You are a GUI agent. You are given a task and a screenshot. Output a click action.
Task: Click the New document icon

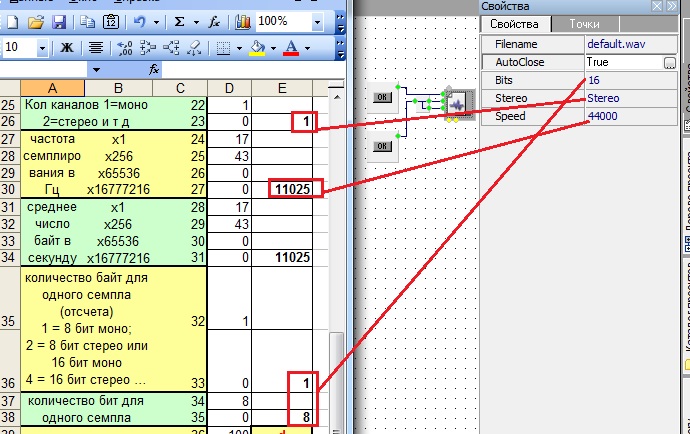coord(13,21)
